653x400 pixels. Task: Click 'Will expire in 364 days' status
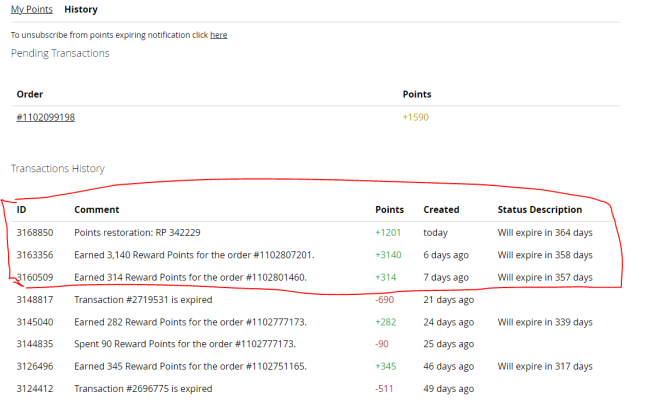(x=545, y=232)
